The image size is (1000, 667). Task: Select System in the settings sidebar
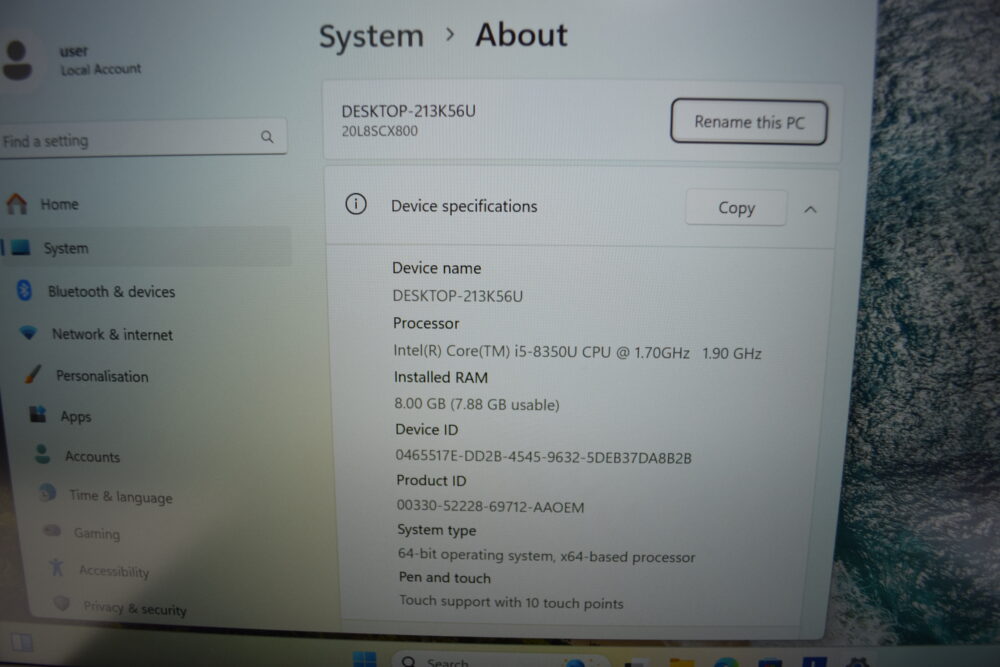coord(147,248)
